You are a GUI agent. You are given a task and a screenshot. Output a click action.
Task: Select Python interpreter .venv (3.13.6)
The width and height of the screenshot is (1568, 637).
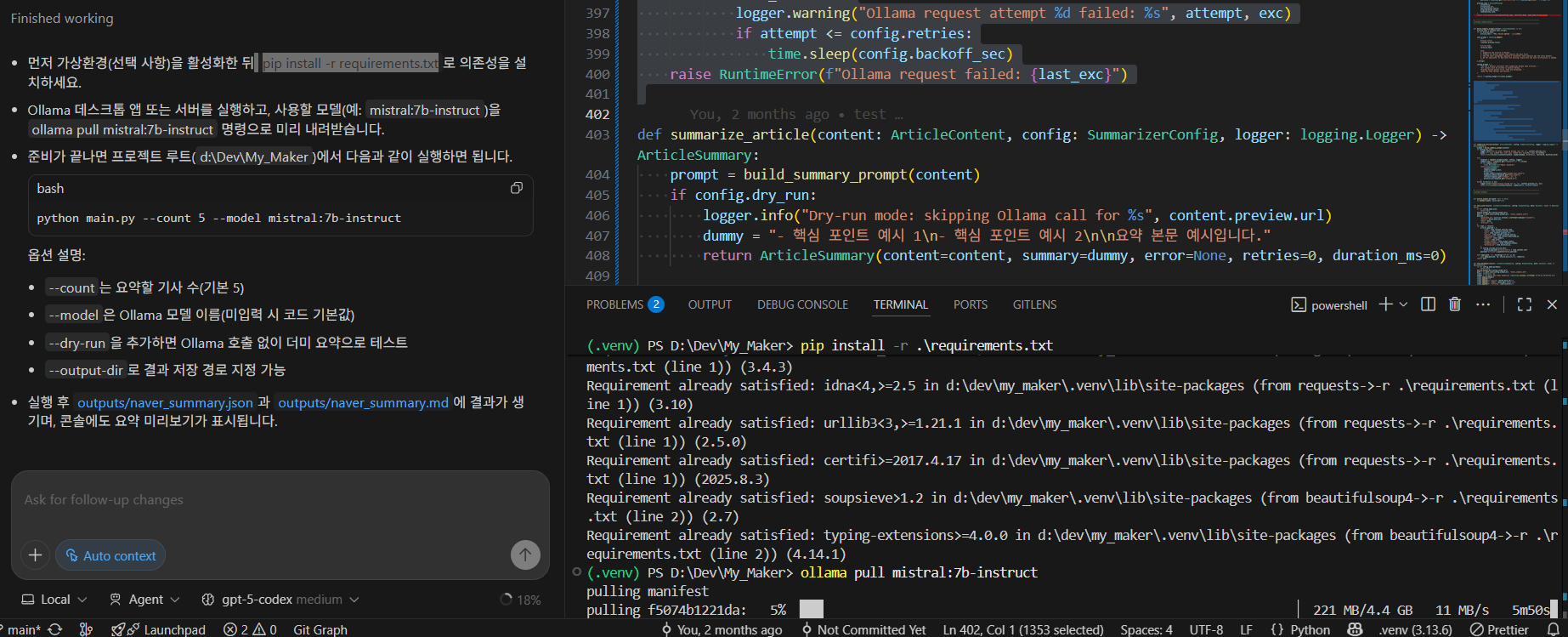pos(1415,629)
